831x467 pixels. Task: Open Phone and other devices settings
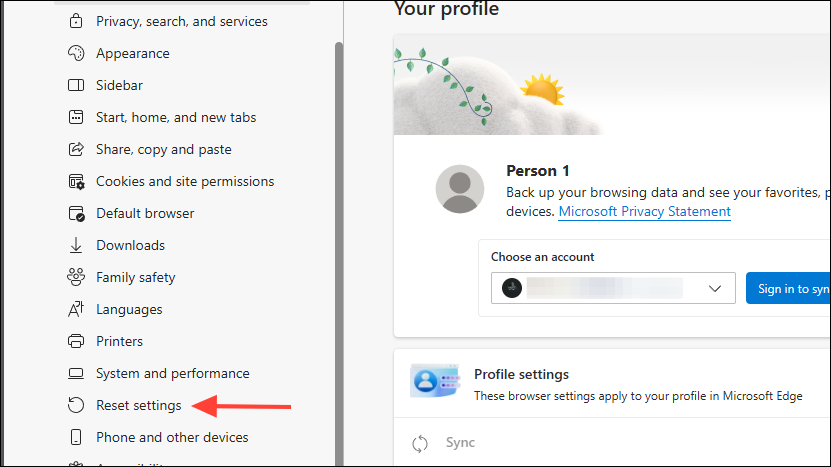[x=172, y=437]
